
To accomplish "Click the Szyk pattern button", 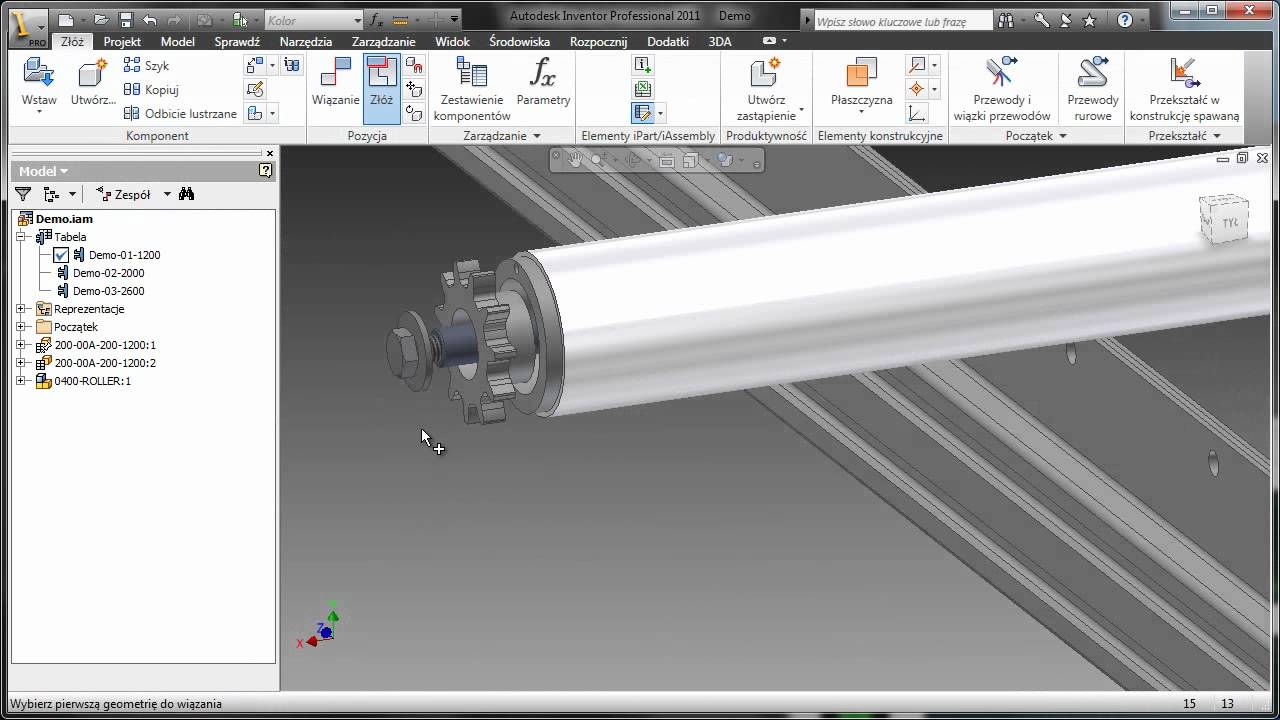I will [147, 65].
